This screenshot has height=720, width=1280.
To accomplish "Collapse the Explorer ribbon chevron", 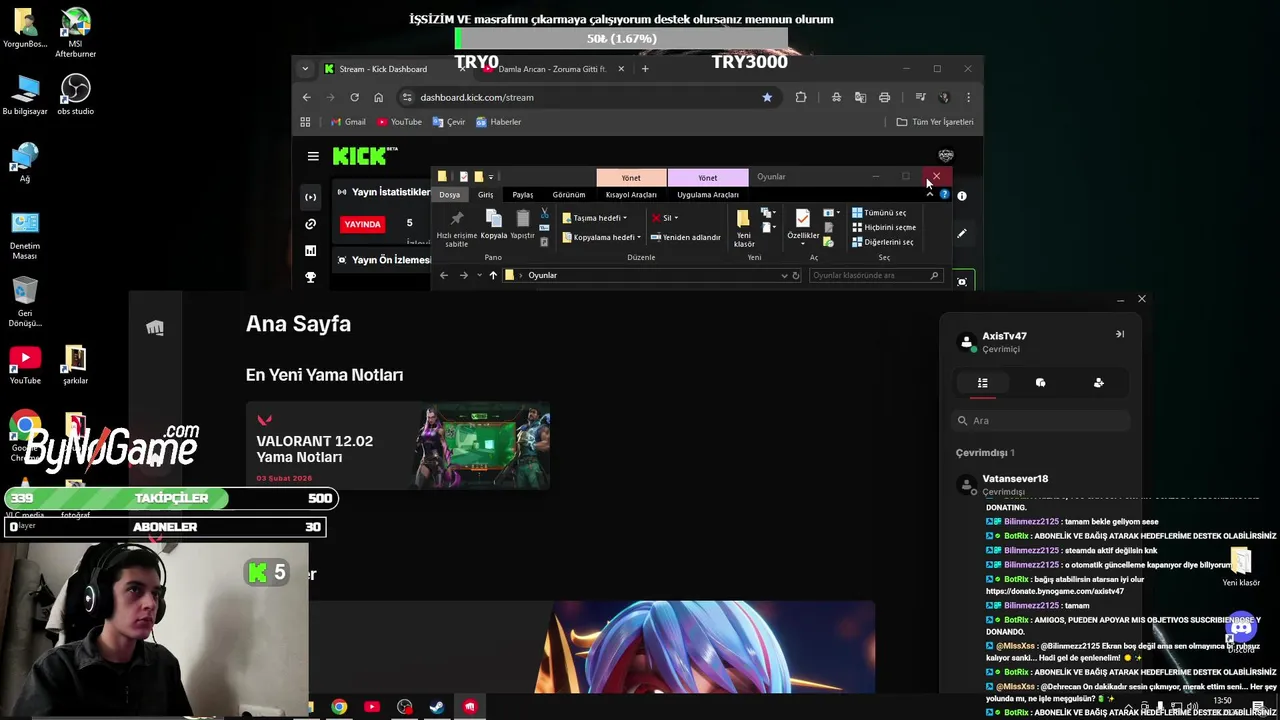I will point(929,194).
